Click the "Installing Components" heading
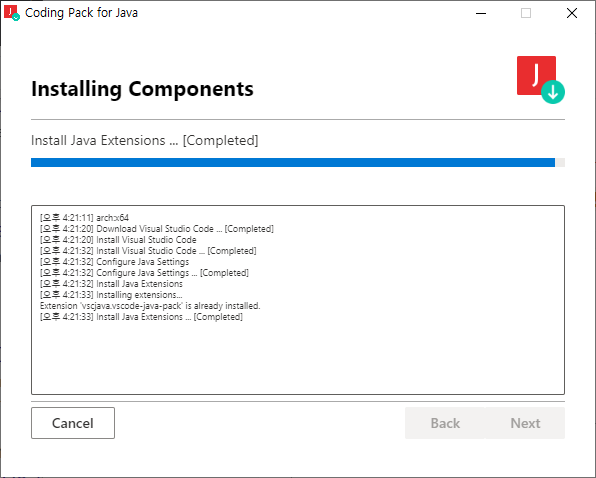The width and height of the screenshot is (596, 478). pyautogui.click(x=142, y=89)
